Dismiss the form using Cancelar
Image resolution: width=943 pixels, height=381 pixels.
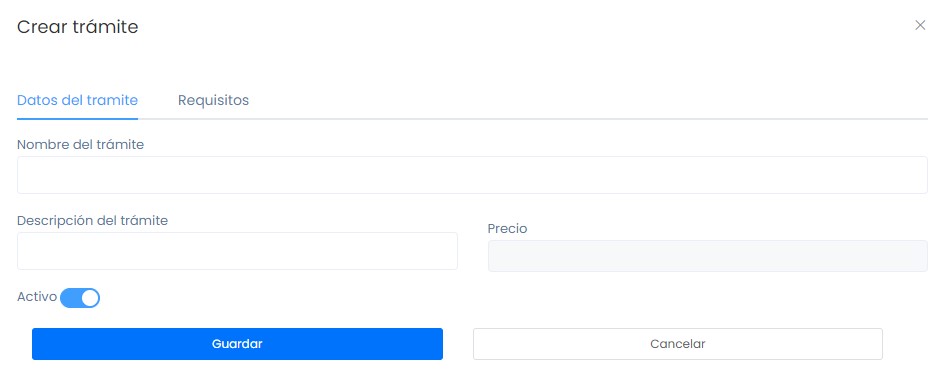tap(678, 344)
